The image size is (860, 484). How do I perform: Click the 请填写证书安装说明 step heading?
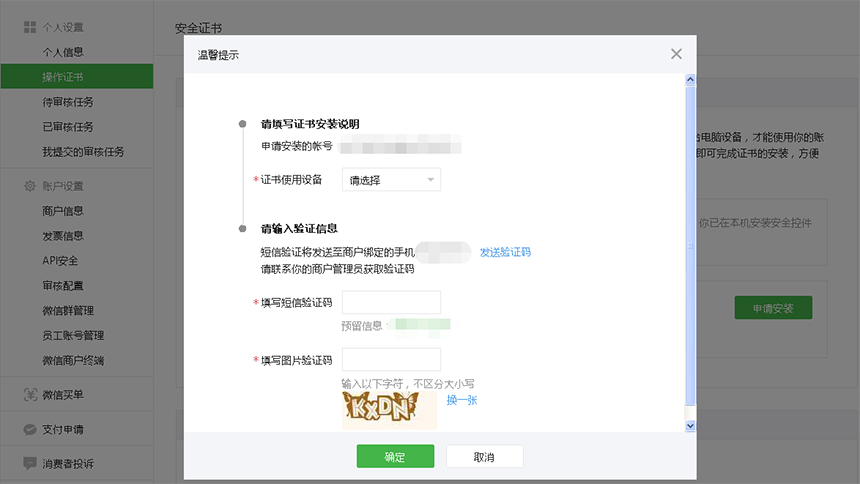coord(310,124)
